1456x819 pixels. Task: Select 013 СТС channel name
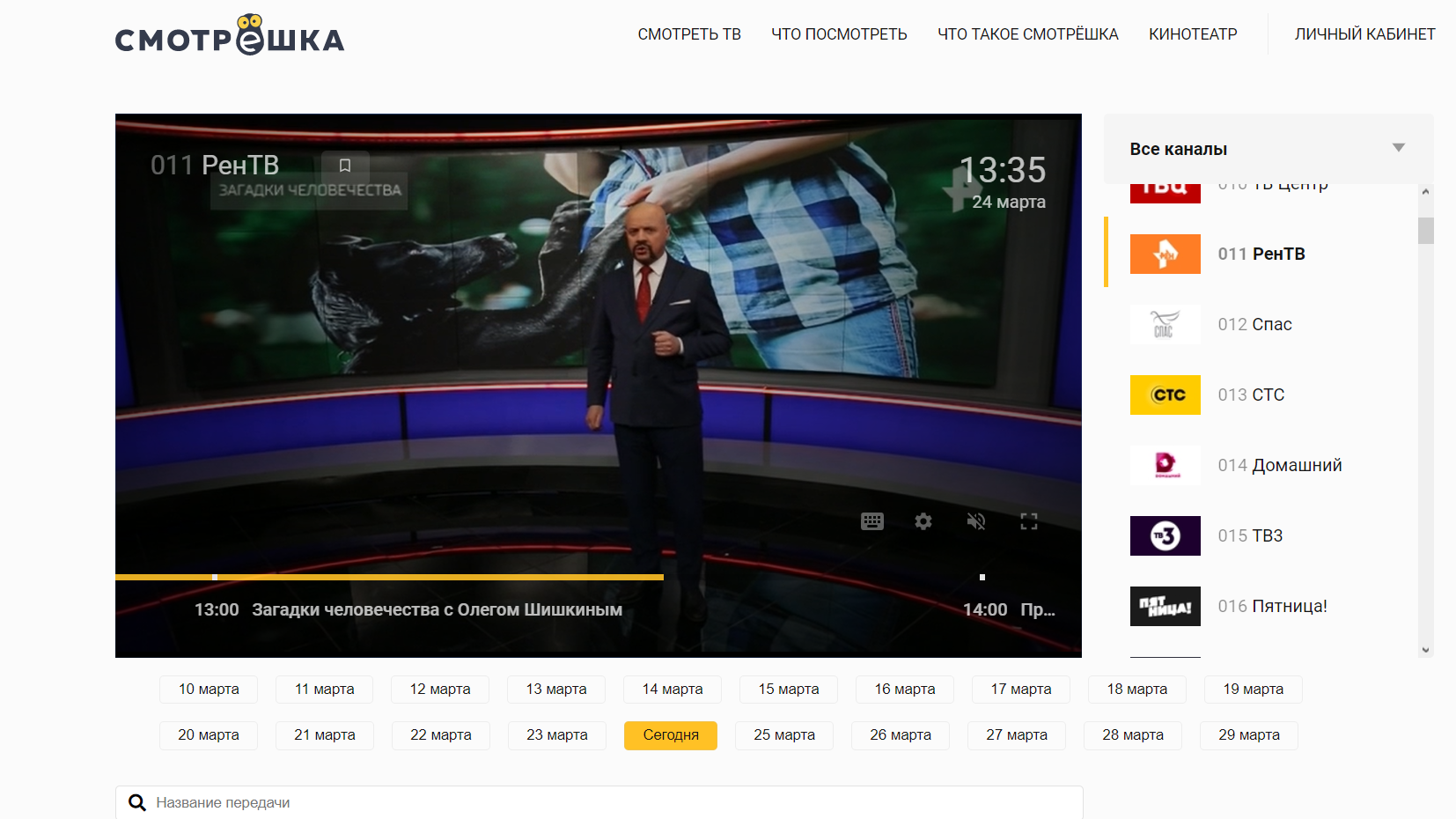click(1251, 395)
